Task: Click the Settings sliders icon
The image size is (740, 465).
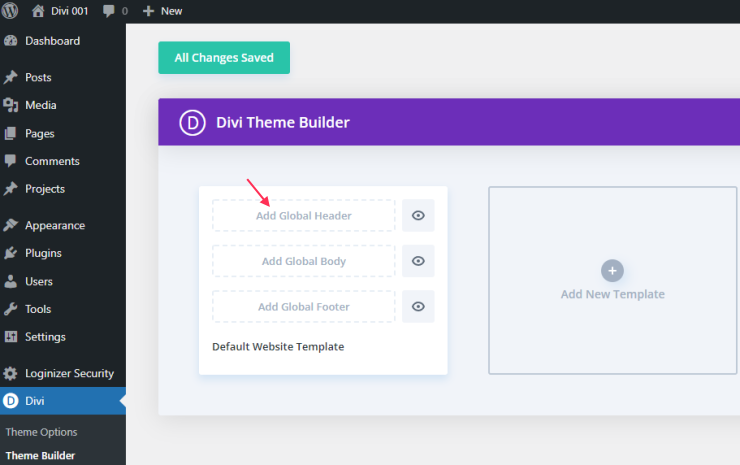Action: [10, 337]
